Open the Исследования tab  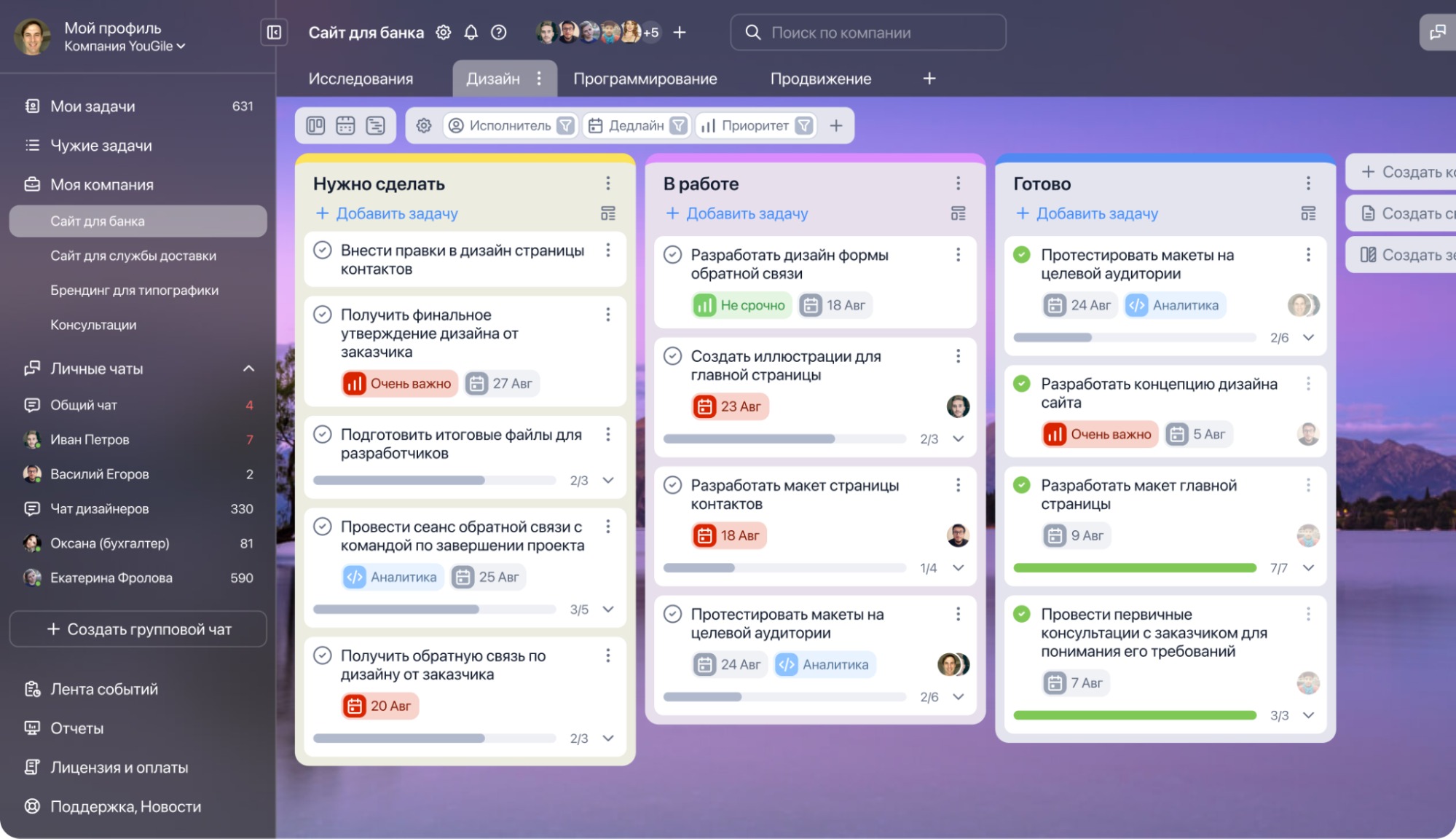coord(361,78)
